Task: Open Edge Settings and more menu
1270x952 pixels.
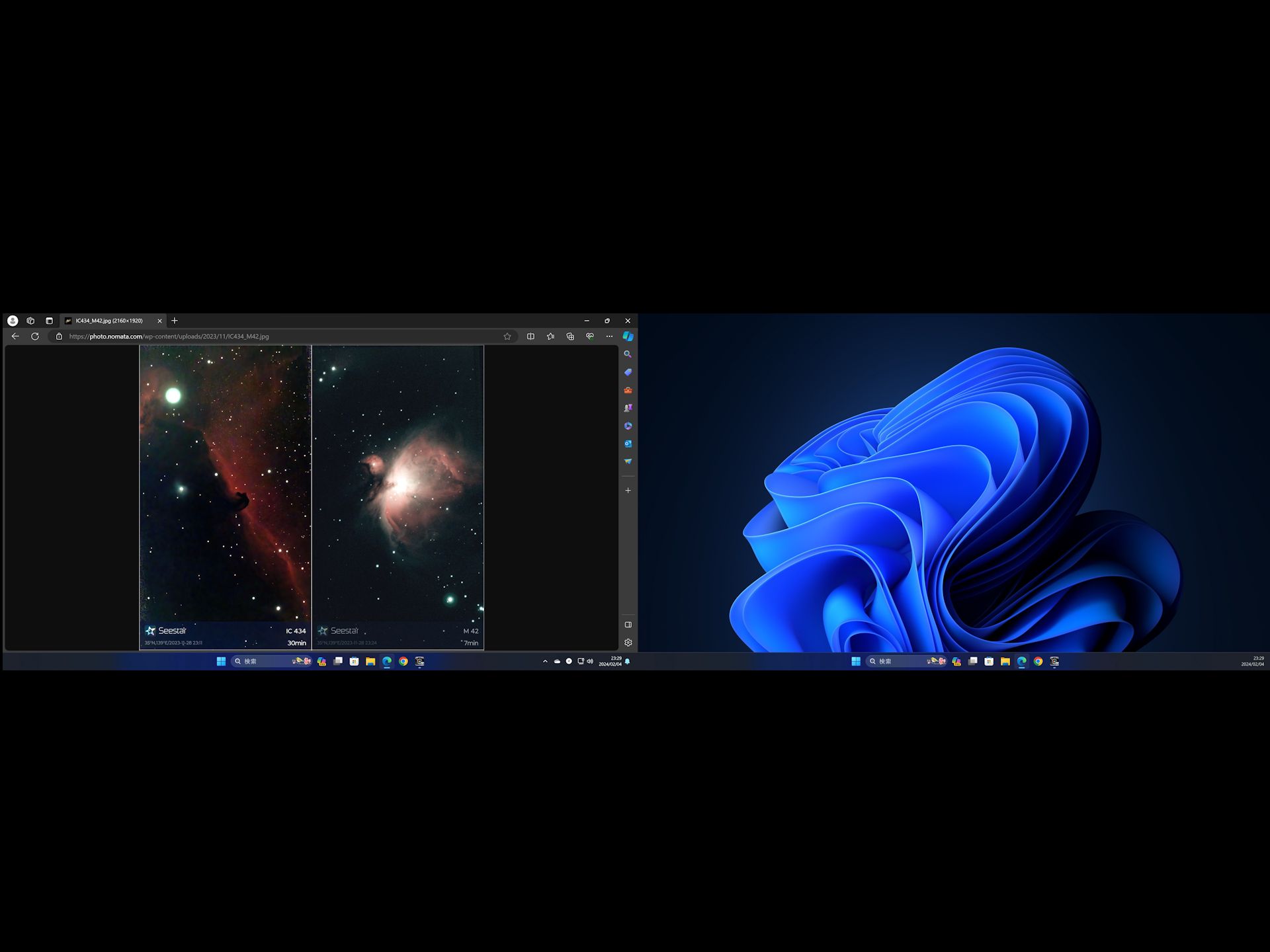Action: pos(609,337)
